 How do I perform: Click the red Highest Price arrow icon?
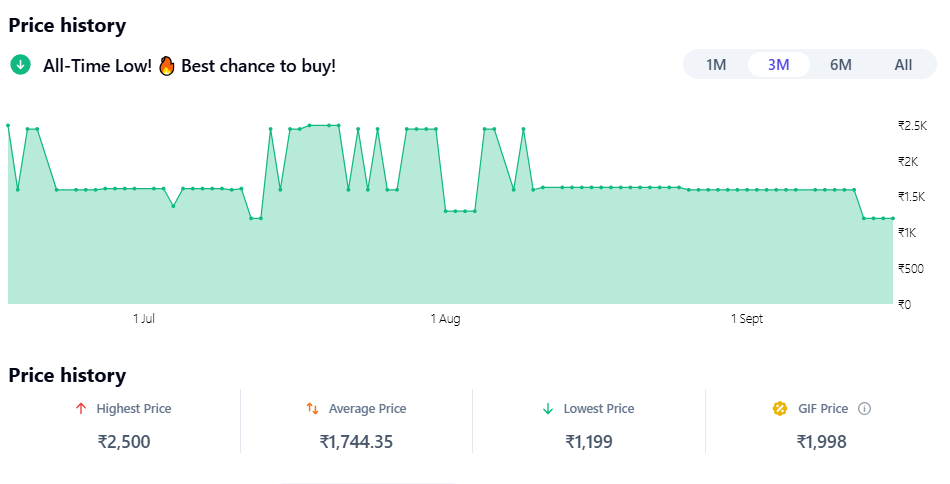(x=81, y=408)
